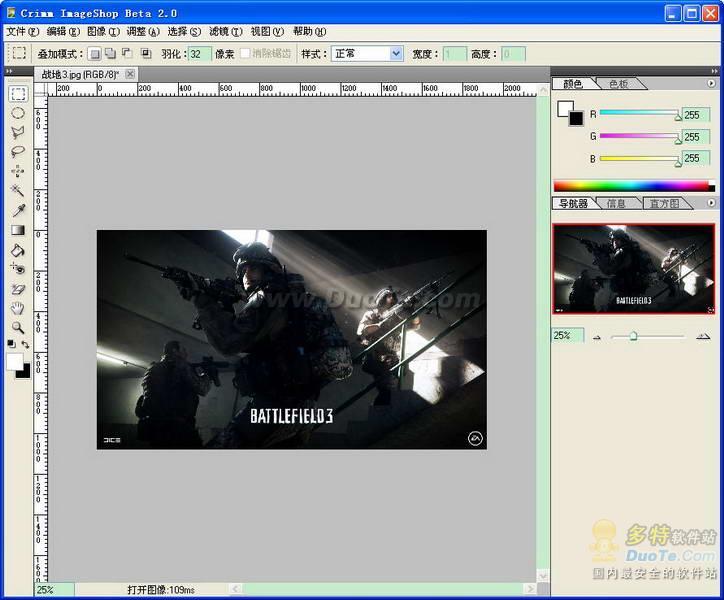Screen dimensions: 724x600
Task: Open the 选择 menu
Action: pos(184,31)
